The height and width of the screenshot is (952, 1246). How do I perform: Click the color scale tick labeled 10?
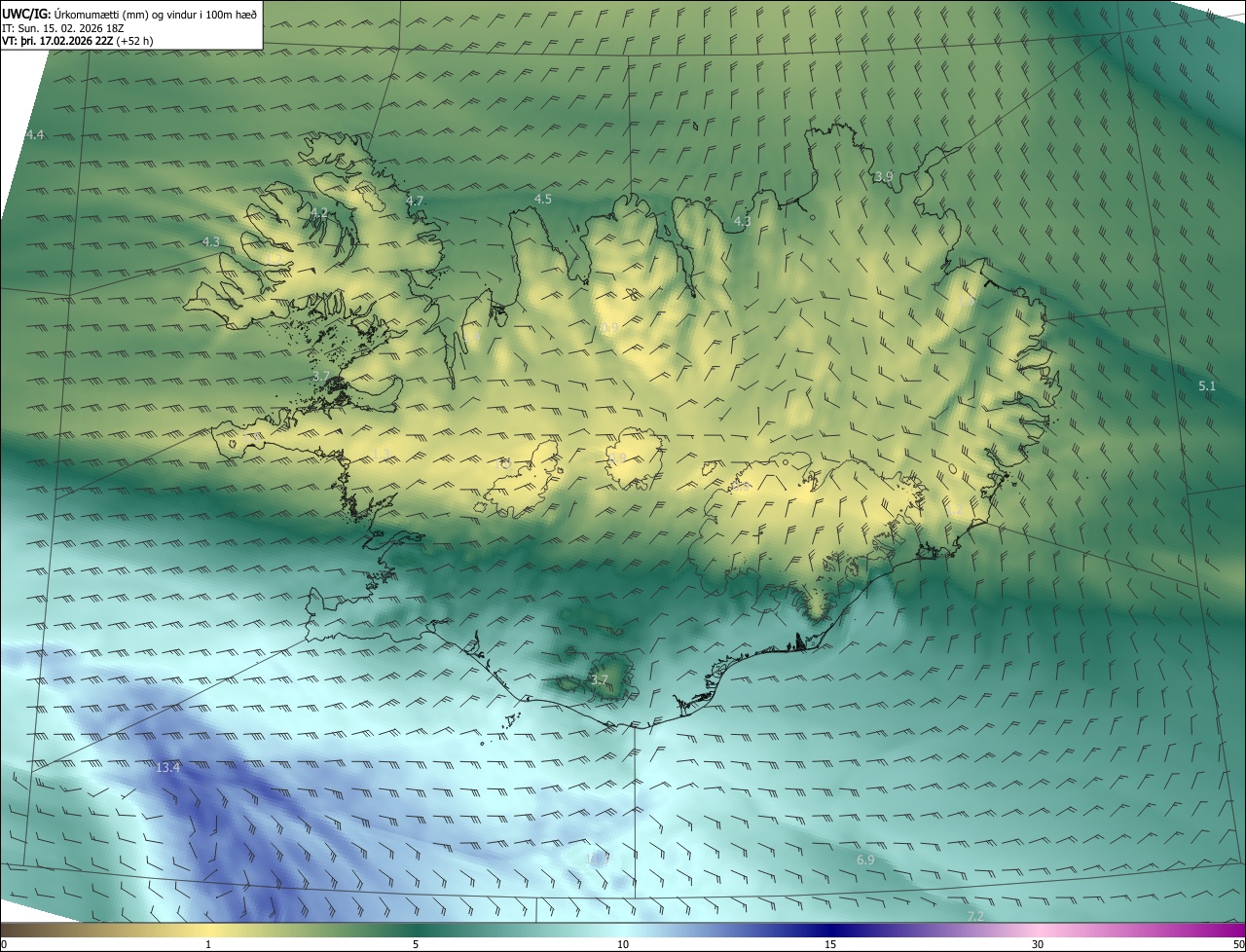click(x=623, y=944)
